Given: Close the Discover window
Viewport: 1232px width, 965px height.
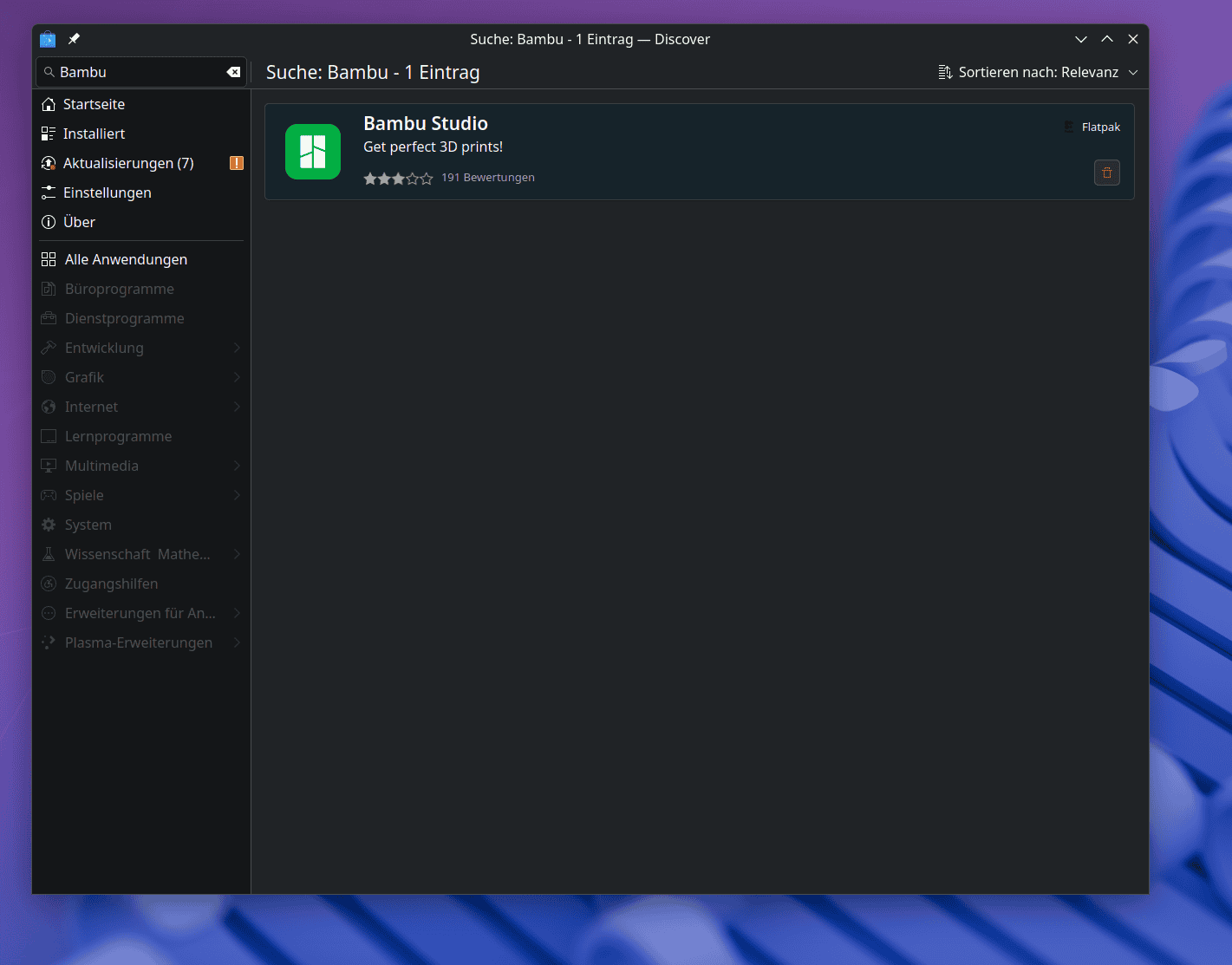Looking at the screenshot, I should pyautogui.click(x=1133, y=39).
